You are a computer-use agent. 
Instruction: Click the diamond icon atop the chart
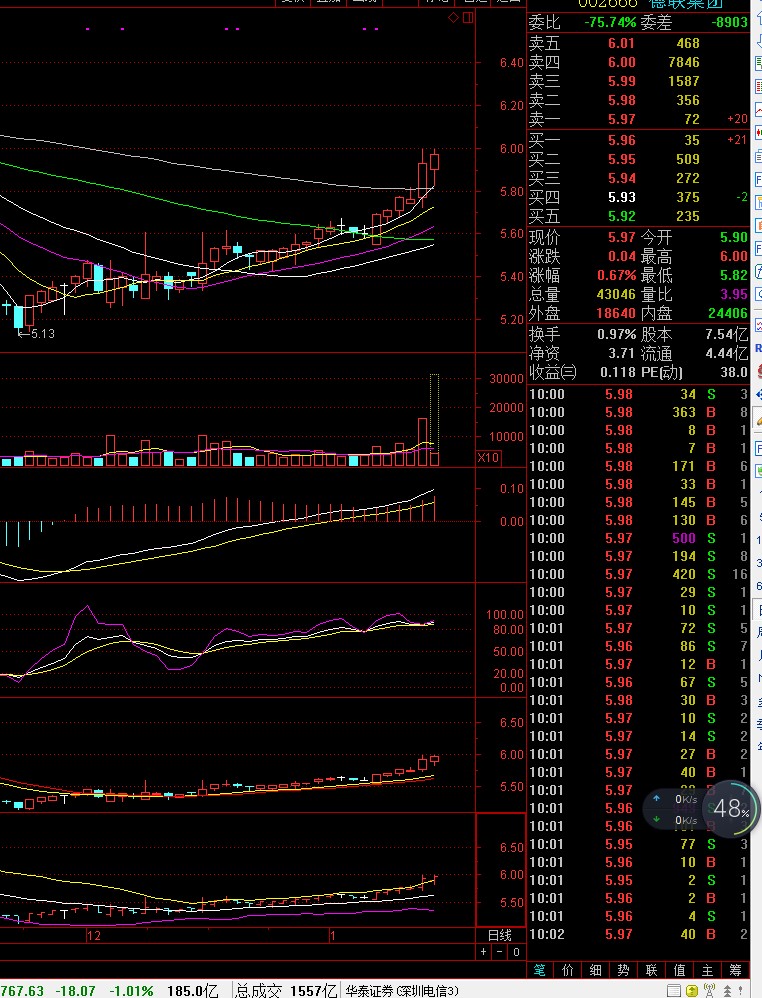(452, 18)
